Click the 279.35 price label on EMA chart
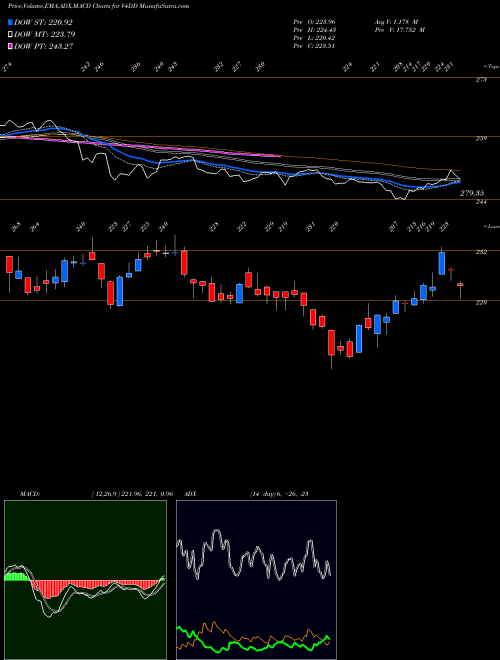This screenshot has width=500, height=660. pos(472,193)
